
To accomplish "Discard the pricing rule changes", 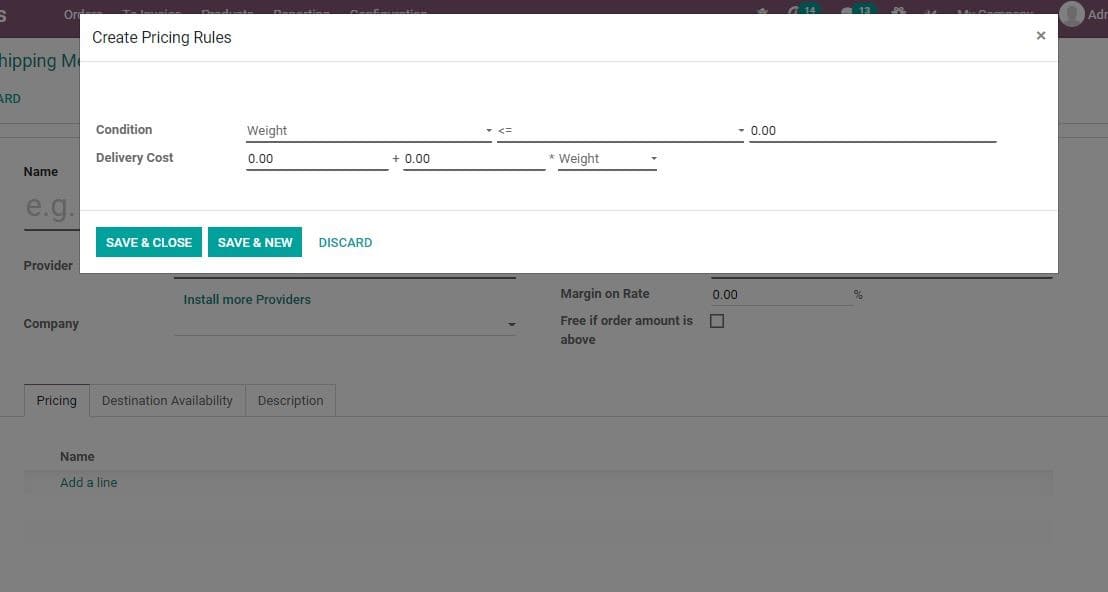I will 345,242.
